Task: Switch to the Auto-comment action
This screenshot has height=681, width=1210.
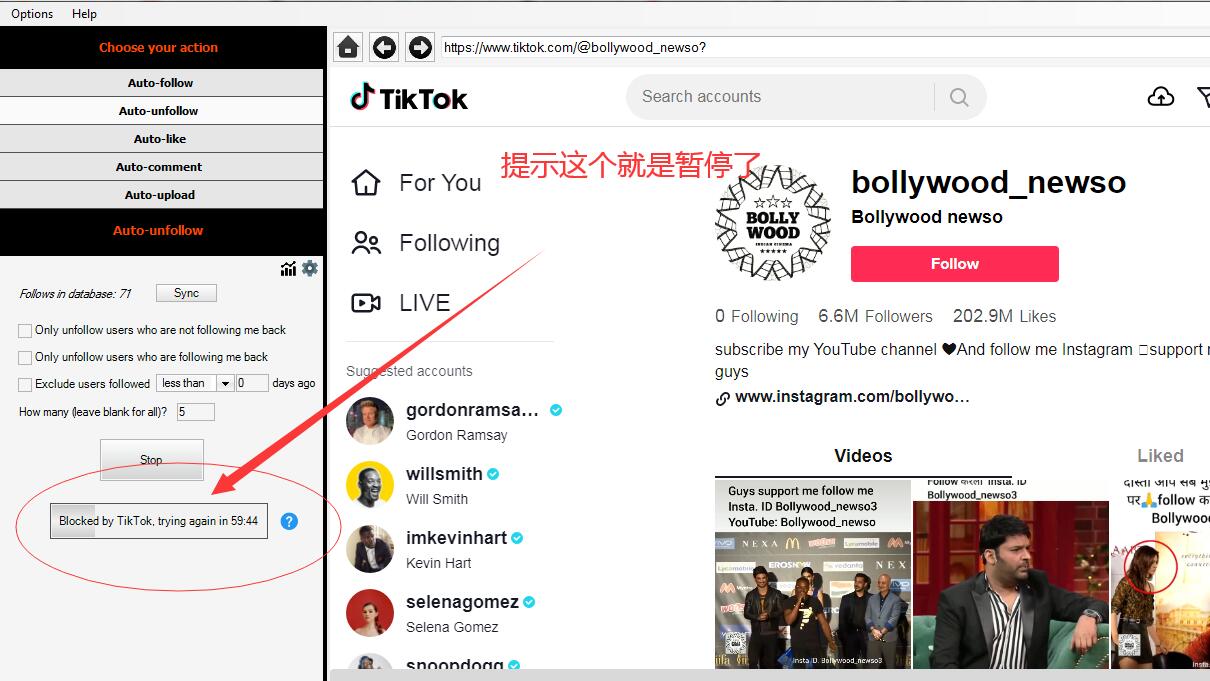Action: (160, 166)
